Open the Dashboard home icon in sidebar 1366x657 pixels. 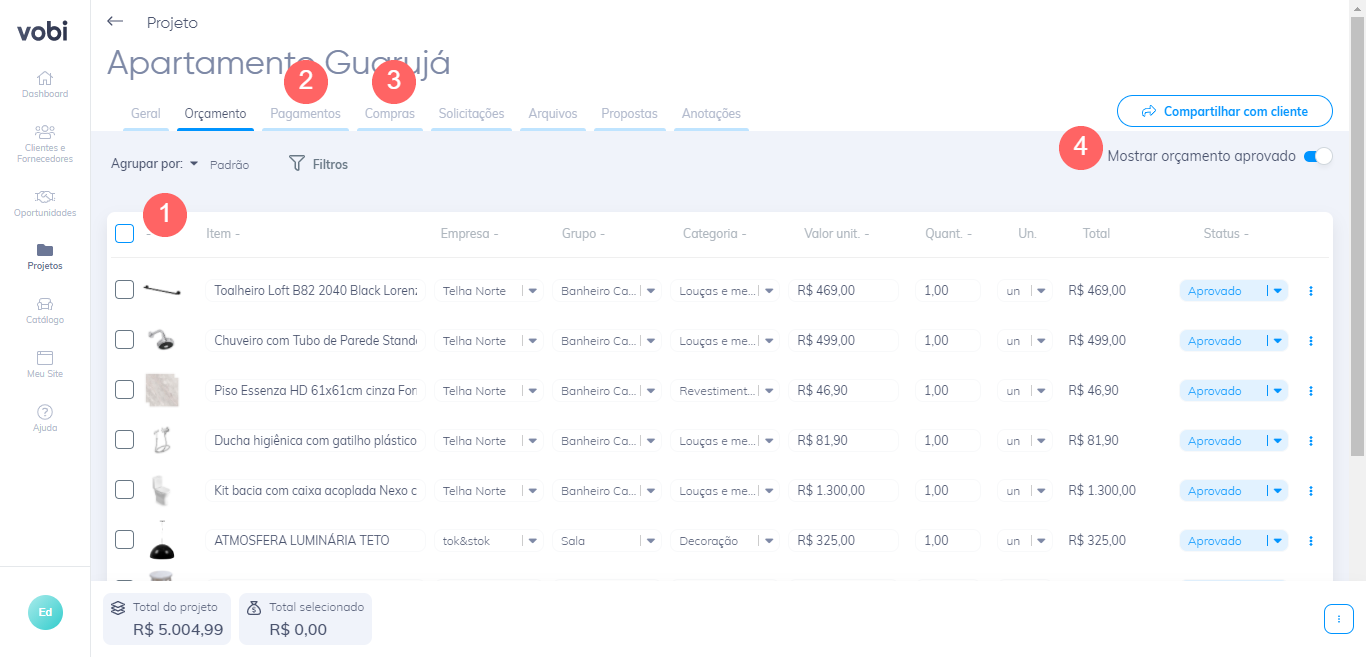tap(45, 77)
